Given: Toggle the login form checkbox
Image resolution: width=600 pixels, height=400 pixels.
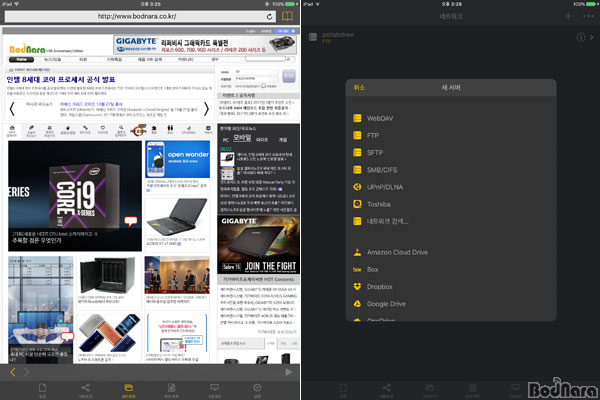Looking at the screenshot, I should click(263, 86).
